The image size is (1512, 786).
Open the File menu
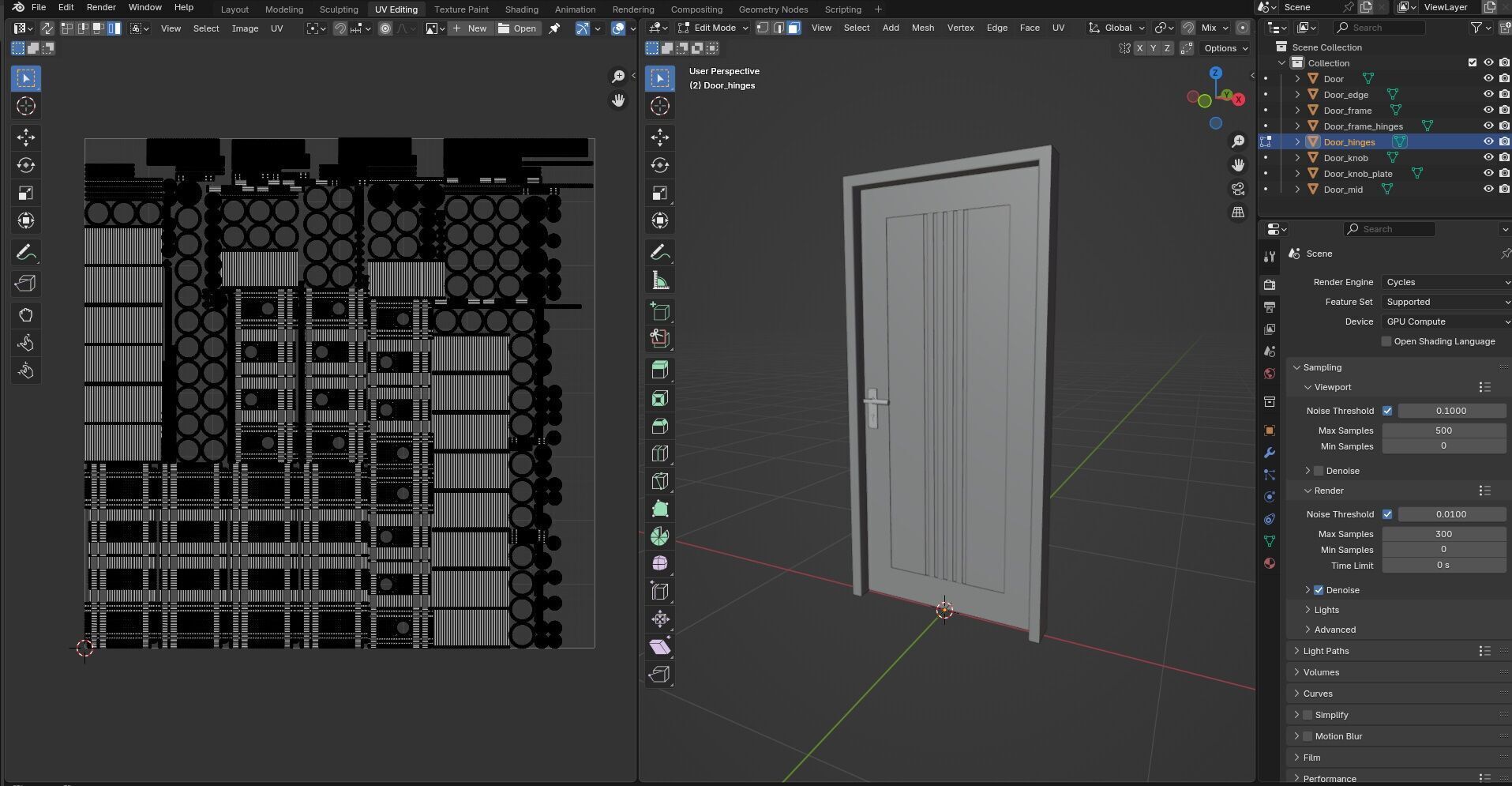point(38,7)
